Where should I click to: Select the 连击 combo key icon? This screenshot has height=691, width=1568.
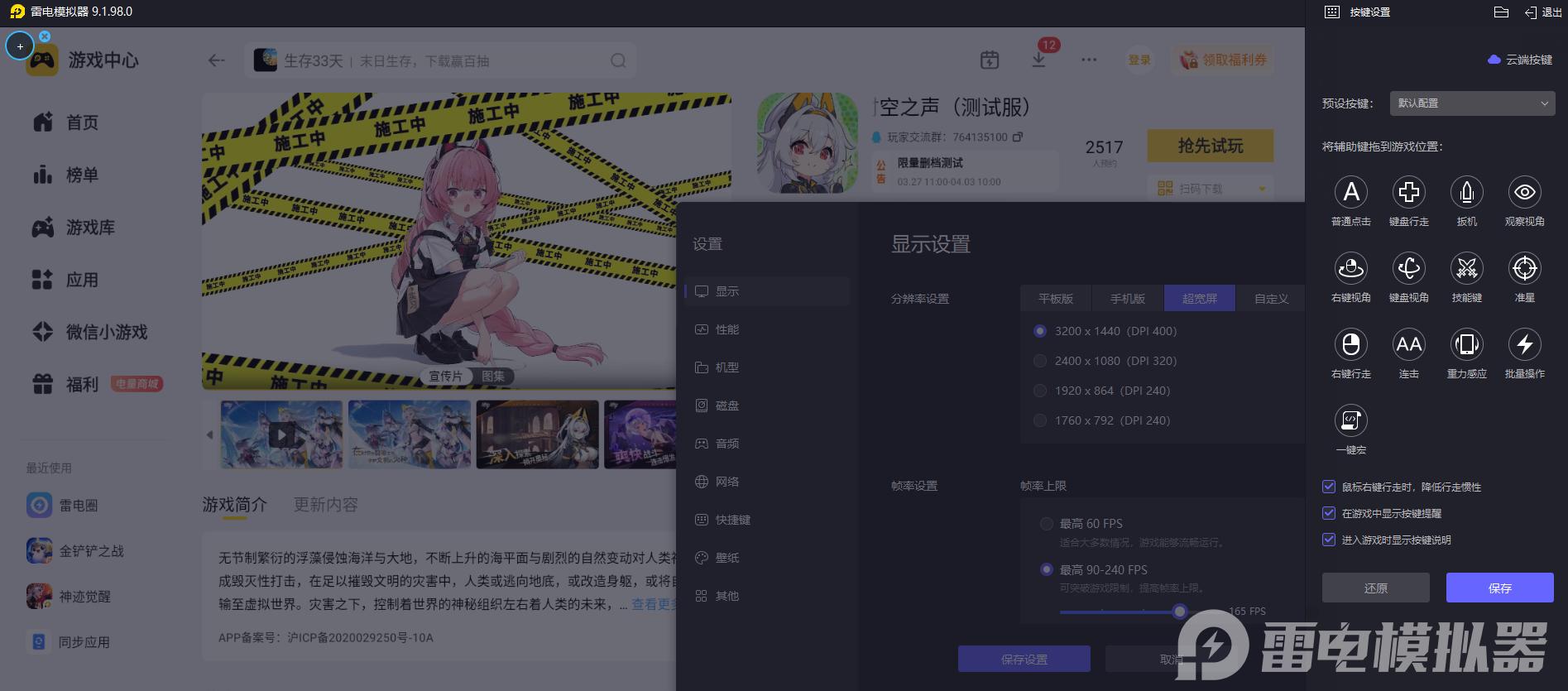[x=1409, y=344]
